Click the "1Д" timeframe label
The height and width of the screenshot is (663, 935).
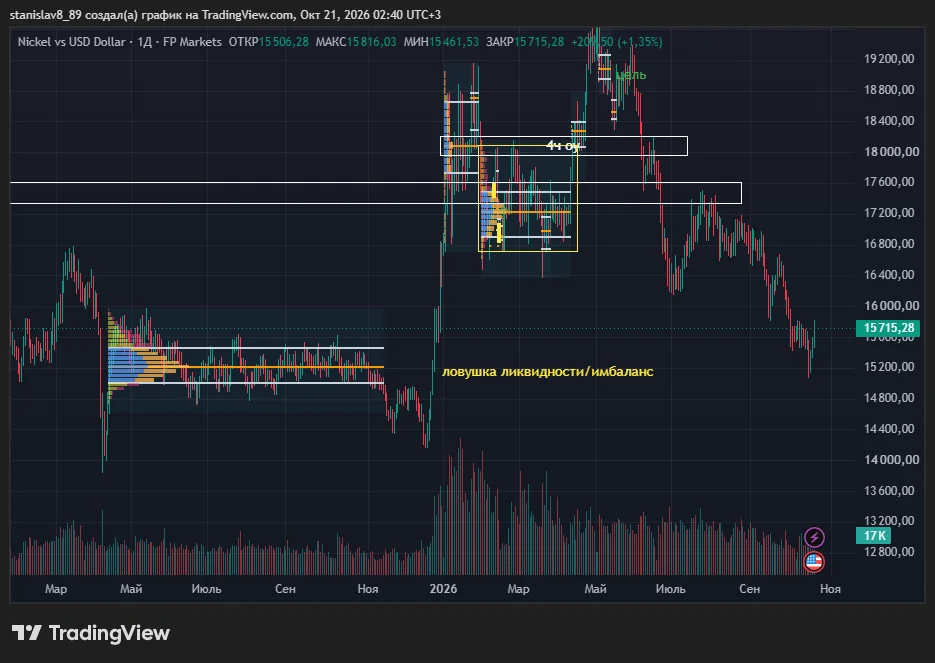point(144,42)
